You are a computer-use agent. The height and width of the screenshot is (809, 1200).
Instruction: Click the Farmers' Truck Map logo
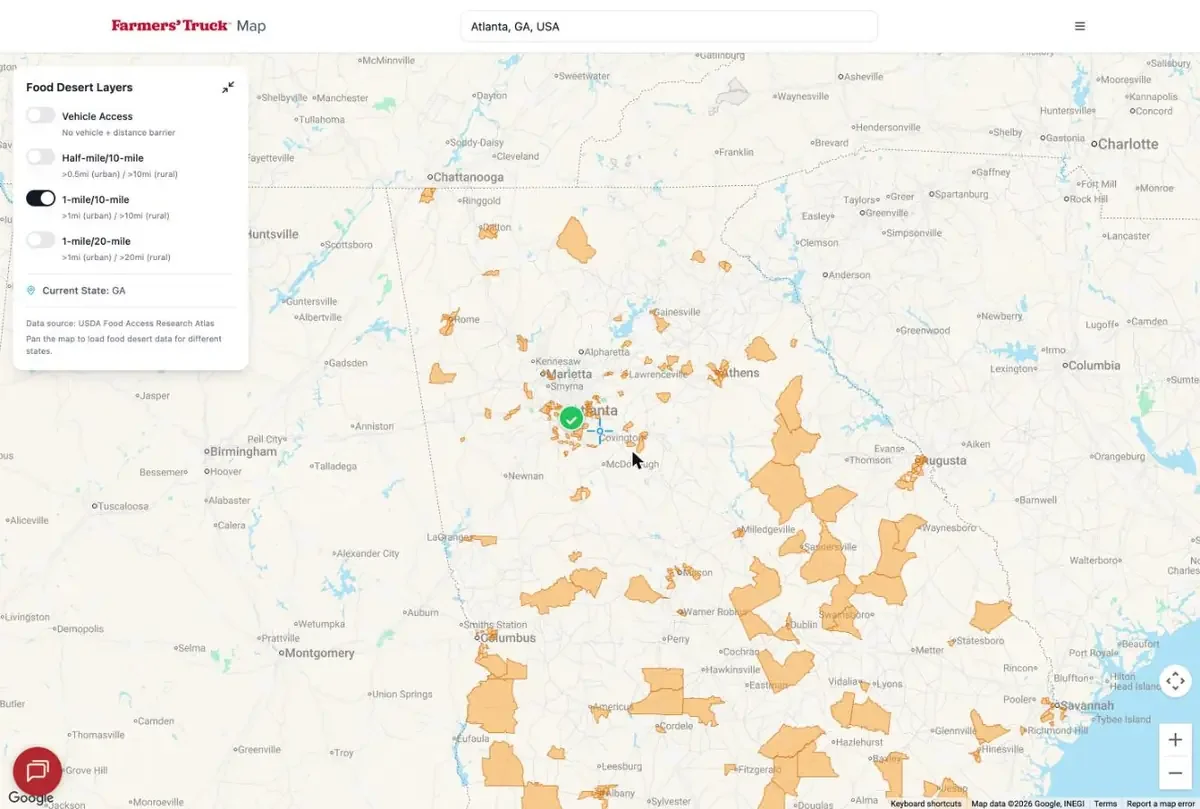pos(188,26)
